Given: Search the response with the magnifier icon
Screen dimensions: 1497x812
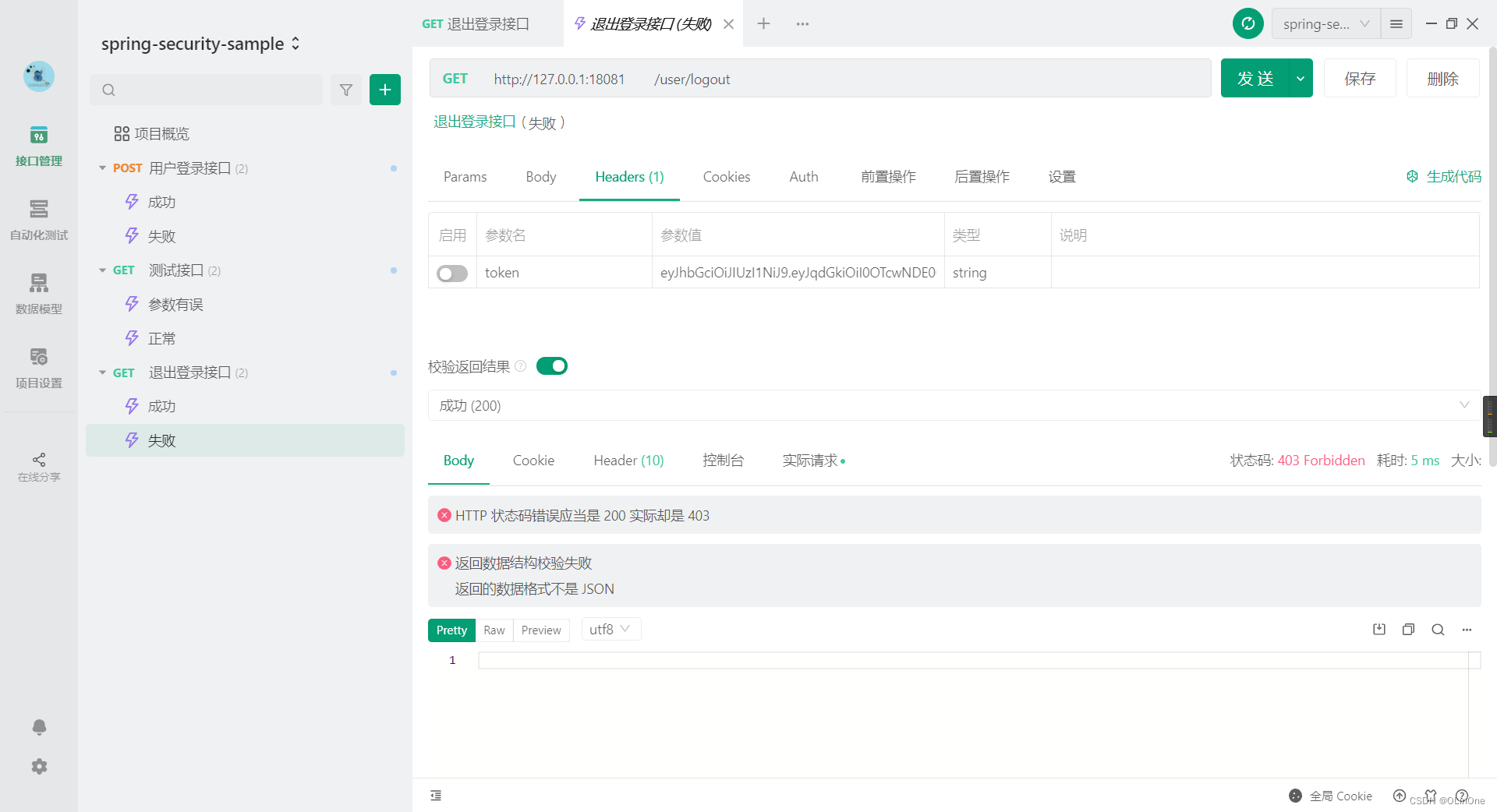Looking at the screenshot, I should (x=1438, y=629).
